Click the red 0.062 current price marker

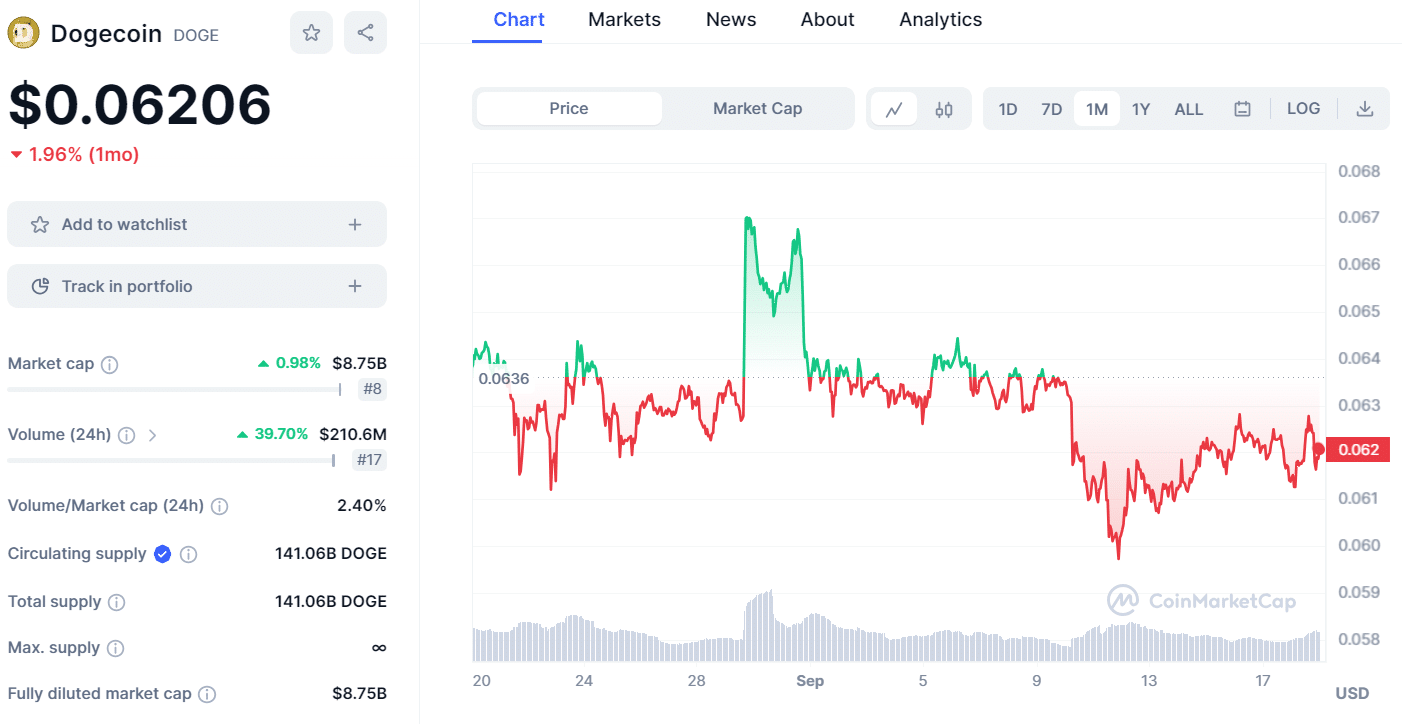coord(1356,450)
